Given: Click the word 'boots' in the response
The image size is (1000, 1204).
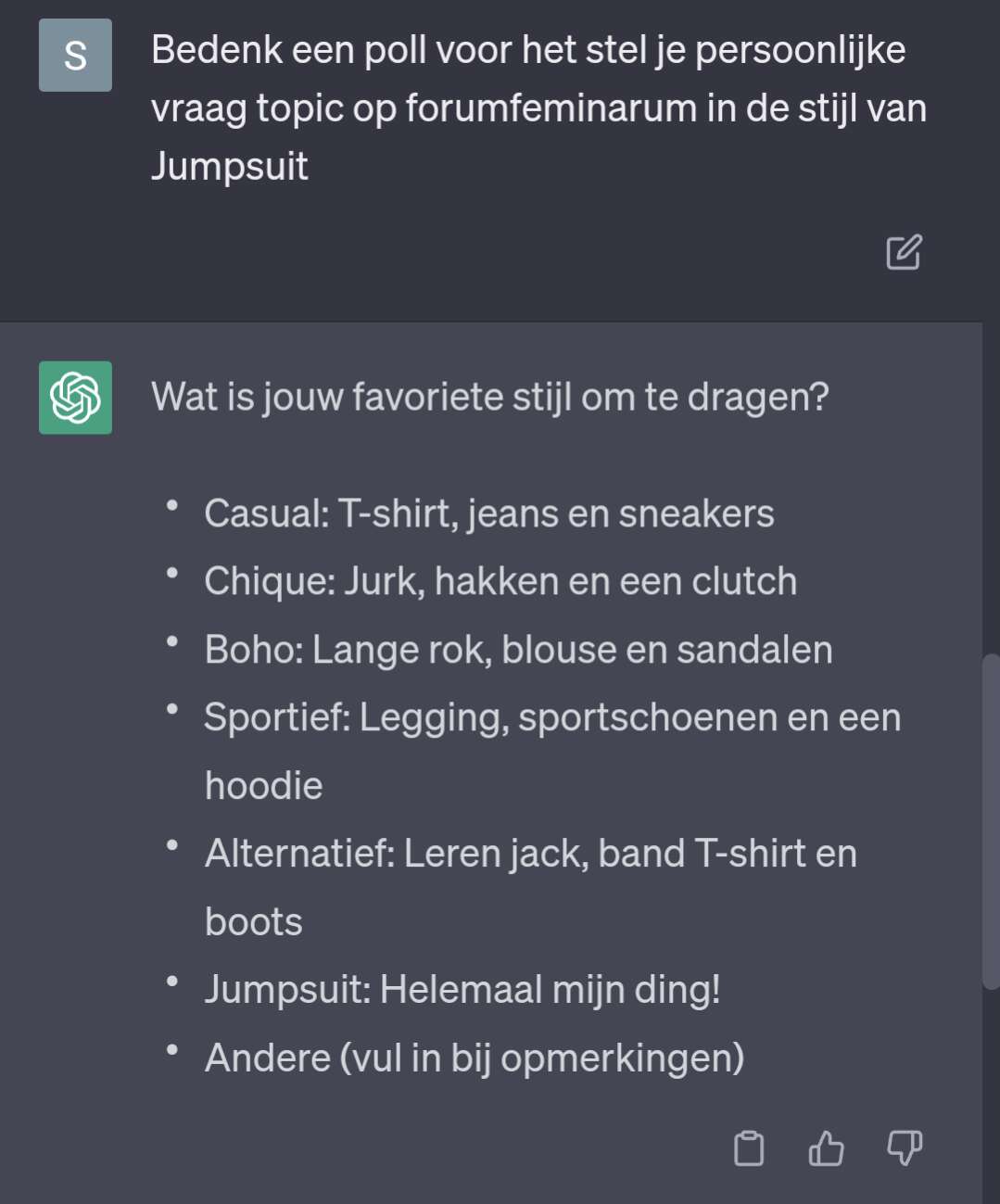Looking at the screenshot, I should 253,921.
